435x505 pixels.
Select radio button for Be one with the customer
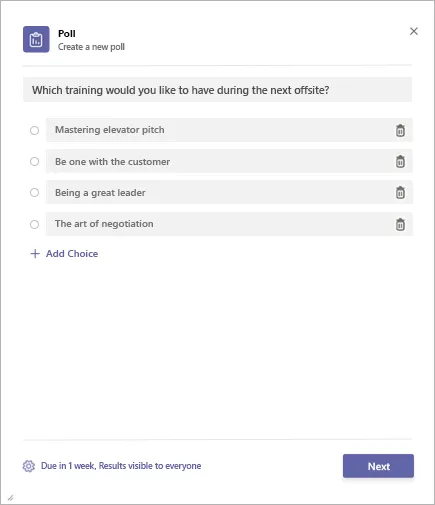click(x=34, y=161)
